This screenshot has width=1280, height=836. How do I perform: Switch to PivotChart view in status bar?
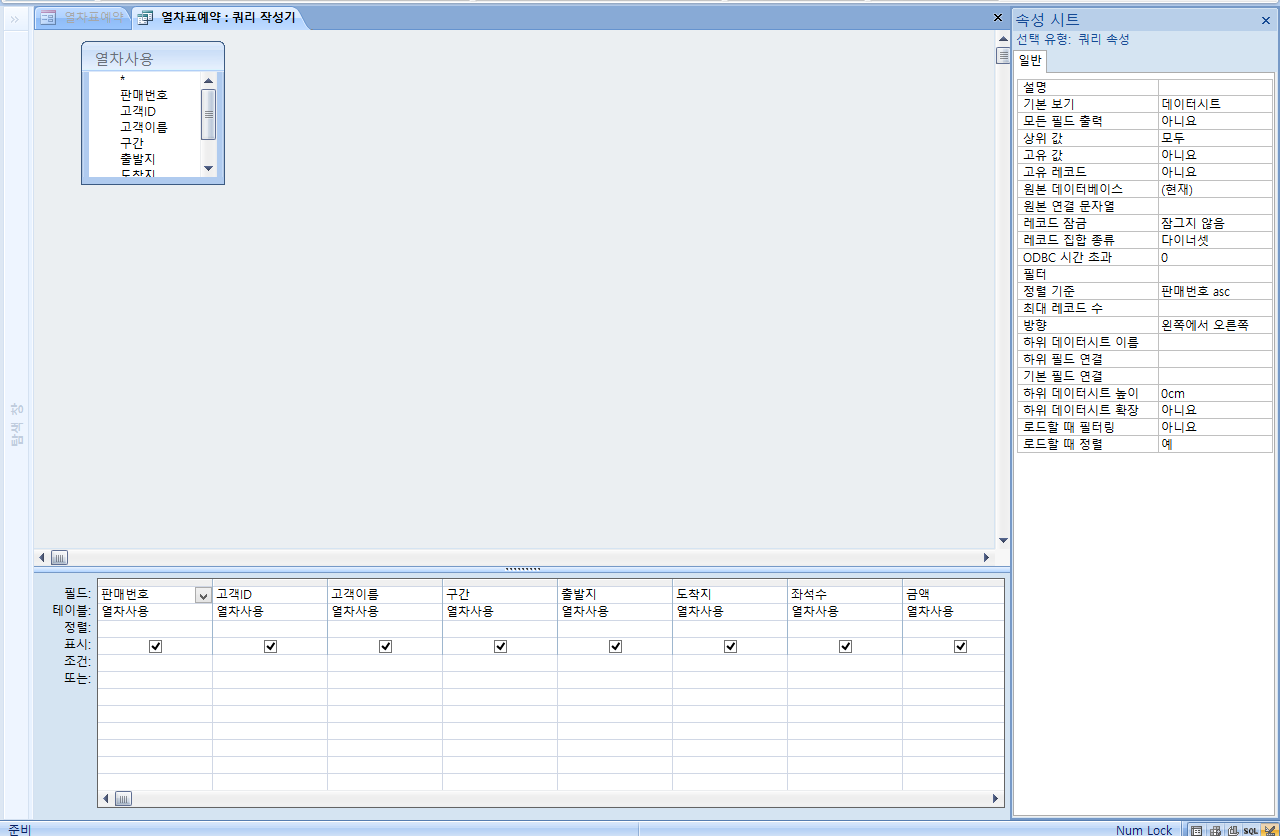pyautogui.click(x=1232, y=830)
